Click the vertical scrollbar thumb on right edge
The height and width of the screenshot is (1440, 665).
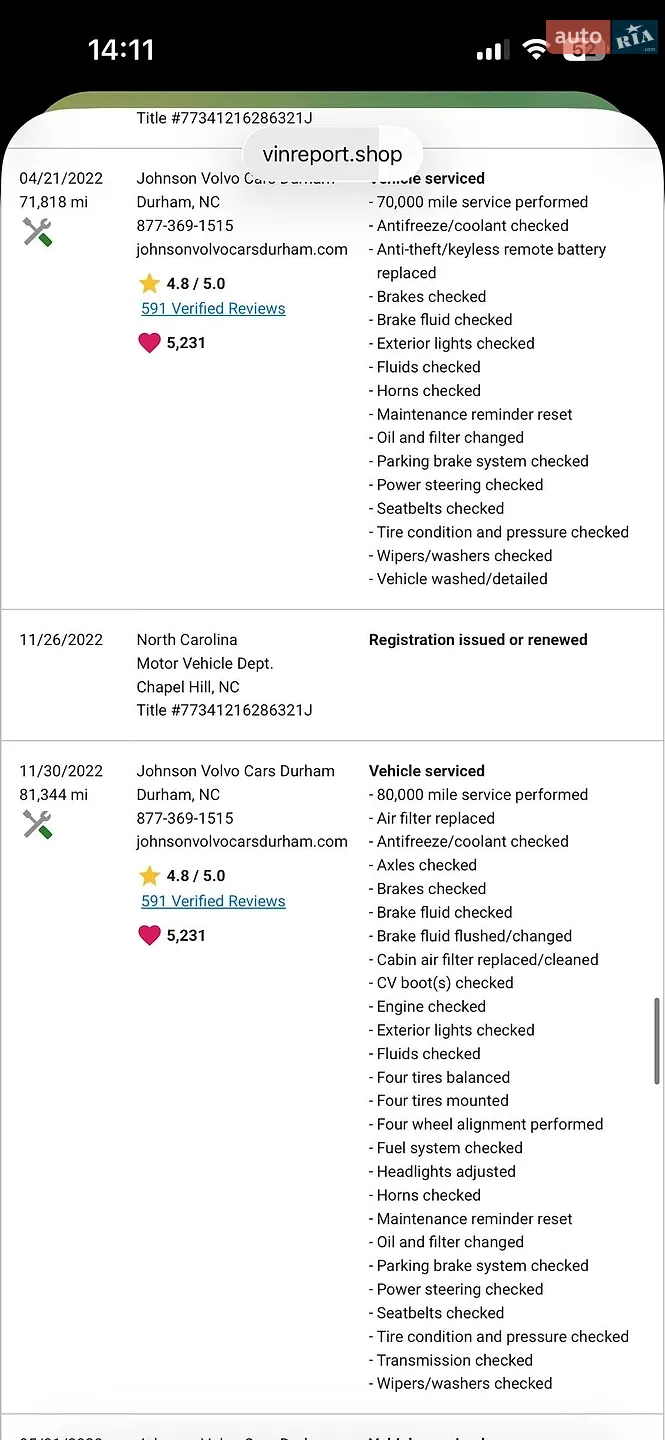(x=657, y=1040)
